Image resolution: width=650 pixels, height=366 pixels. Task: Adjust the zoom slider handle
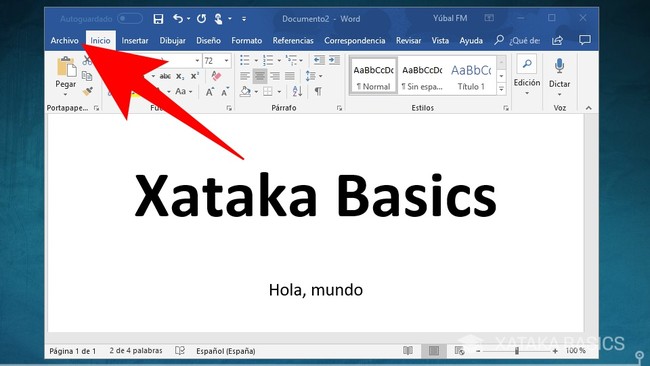click(517, 351)
